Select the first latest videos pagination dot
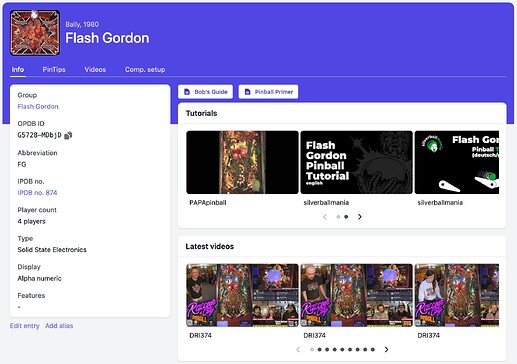This screenshot has width=517, height=364. tap(312, 349)
